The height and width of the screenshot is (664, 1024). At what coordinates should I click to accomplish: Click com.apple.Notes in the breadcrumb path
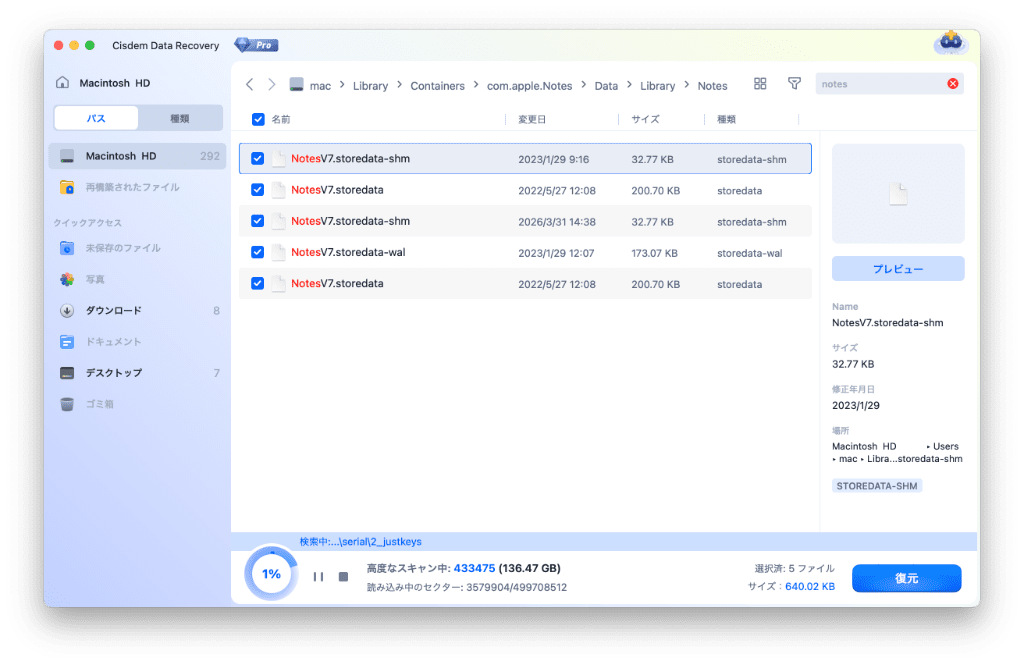coord(529,86)
